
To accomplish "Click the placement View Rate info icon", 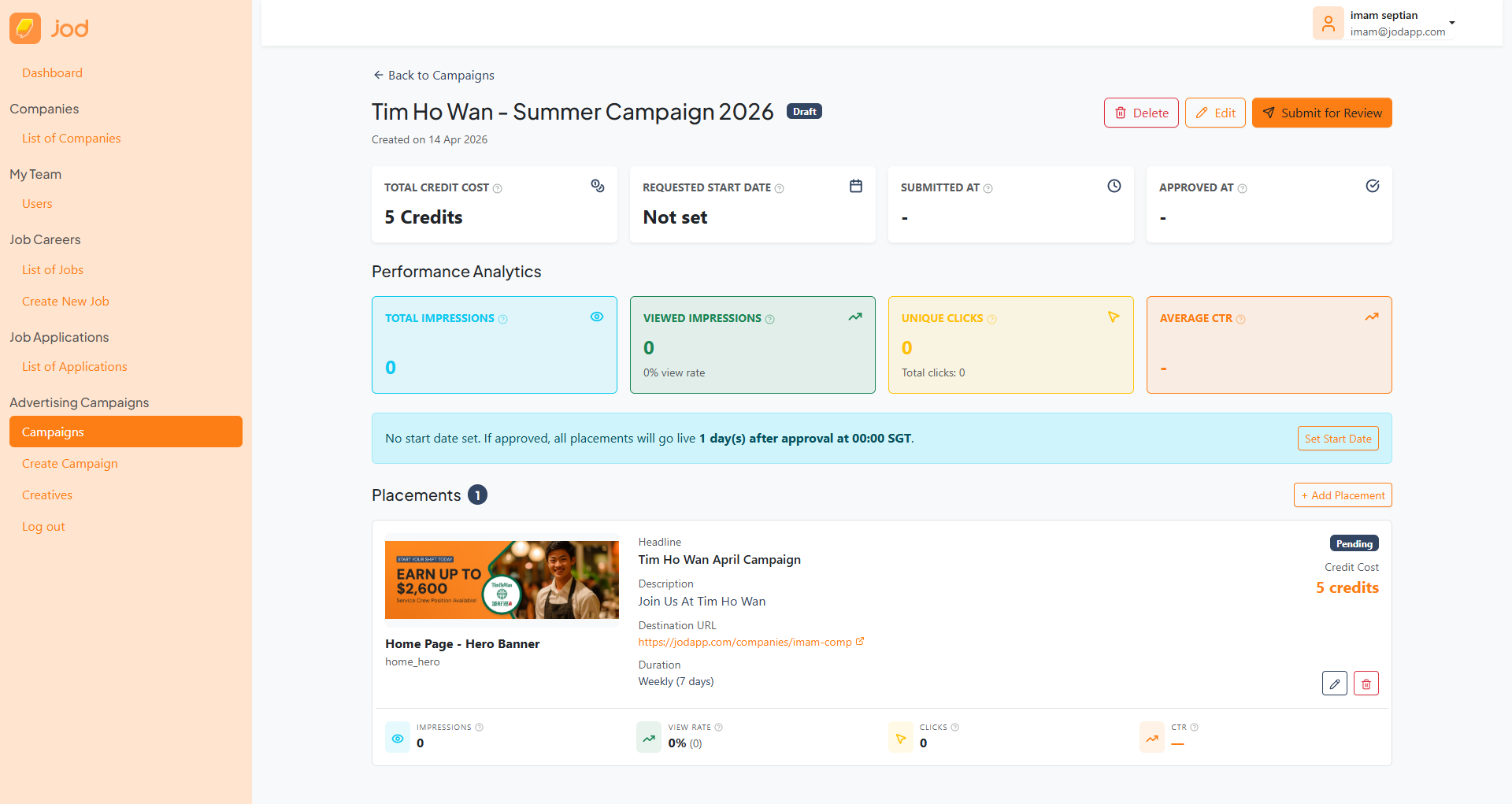I will tap(719, 728).
